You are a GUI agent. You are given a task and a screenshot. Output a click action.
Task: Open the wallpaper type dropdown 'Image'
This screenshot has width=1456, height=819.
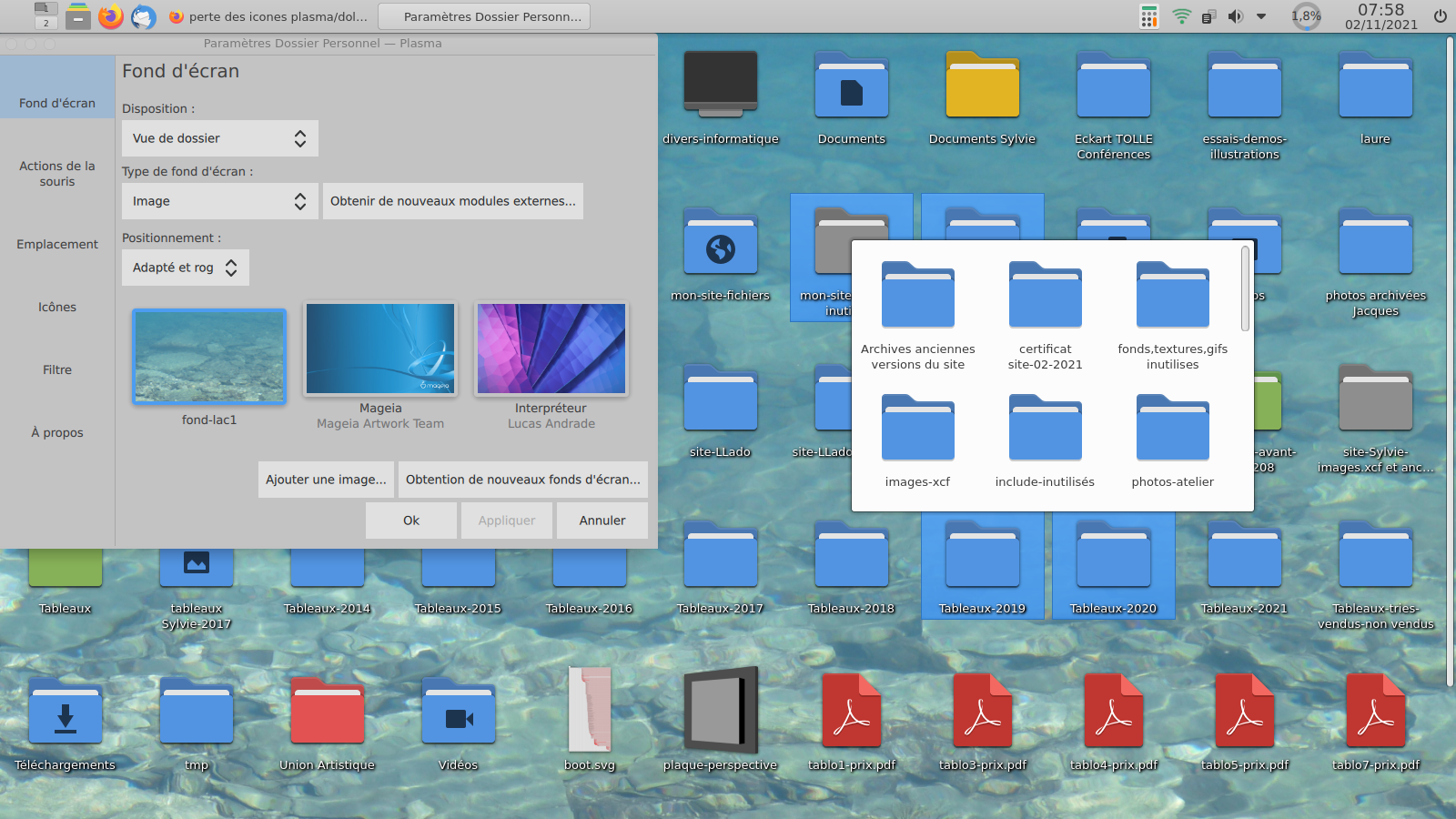(x=220, y=201)
